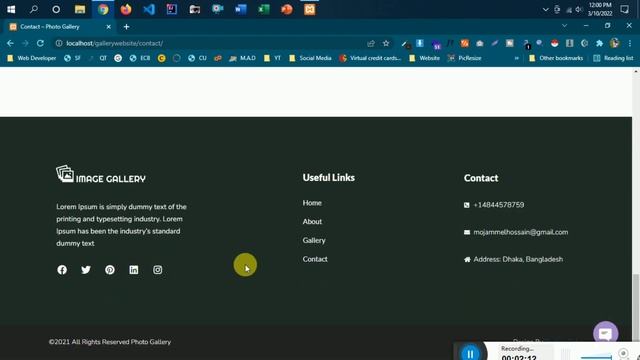Open the Pinterest social icon in footer
This screenshot has width=640, height=360.
110,270
